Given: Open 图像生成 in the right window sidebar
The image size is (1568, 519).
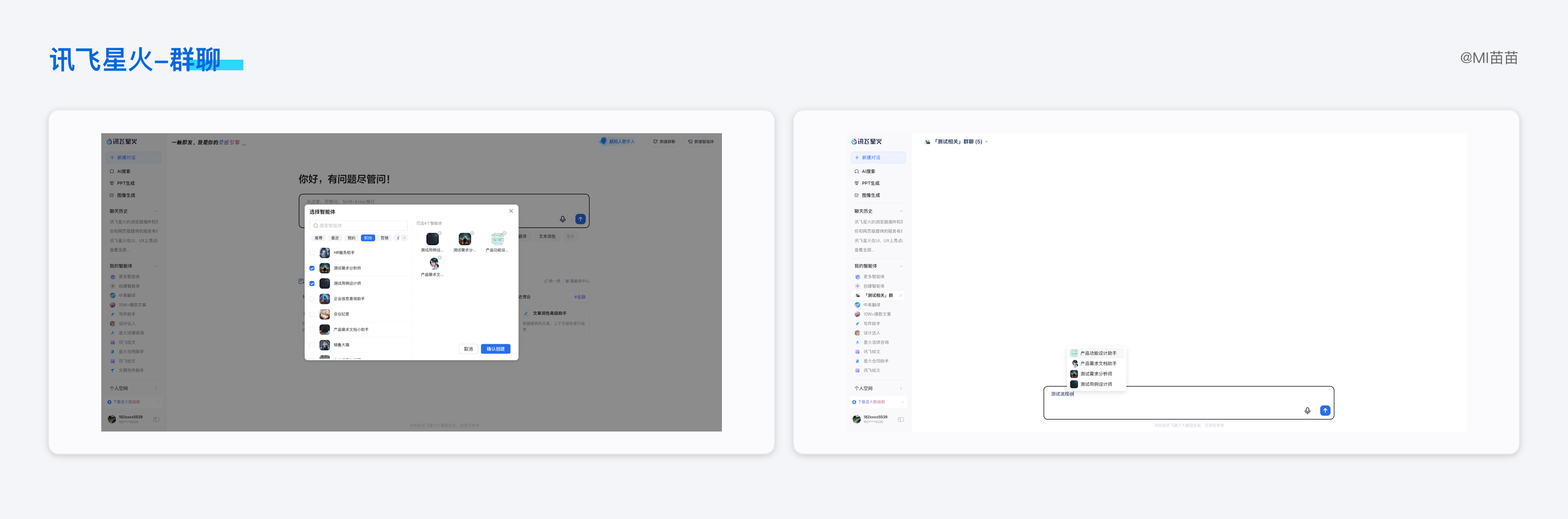Looking at the screenshot, I should (x=867, y=195).
